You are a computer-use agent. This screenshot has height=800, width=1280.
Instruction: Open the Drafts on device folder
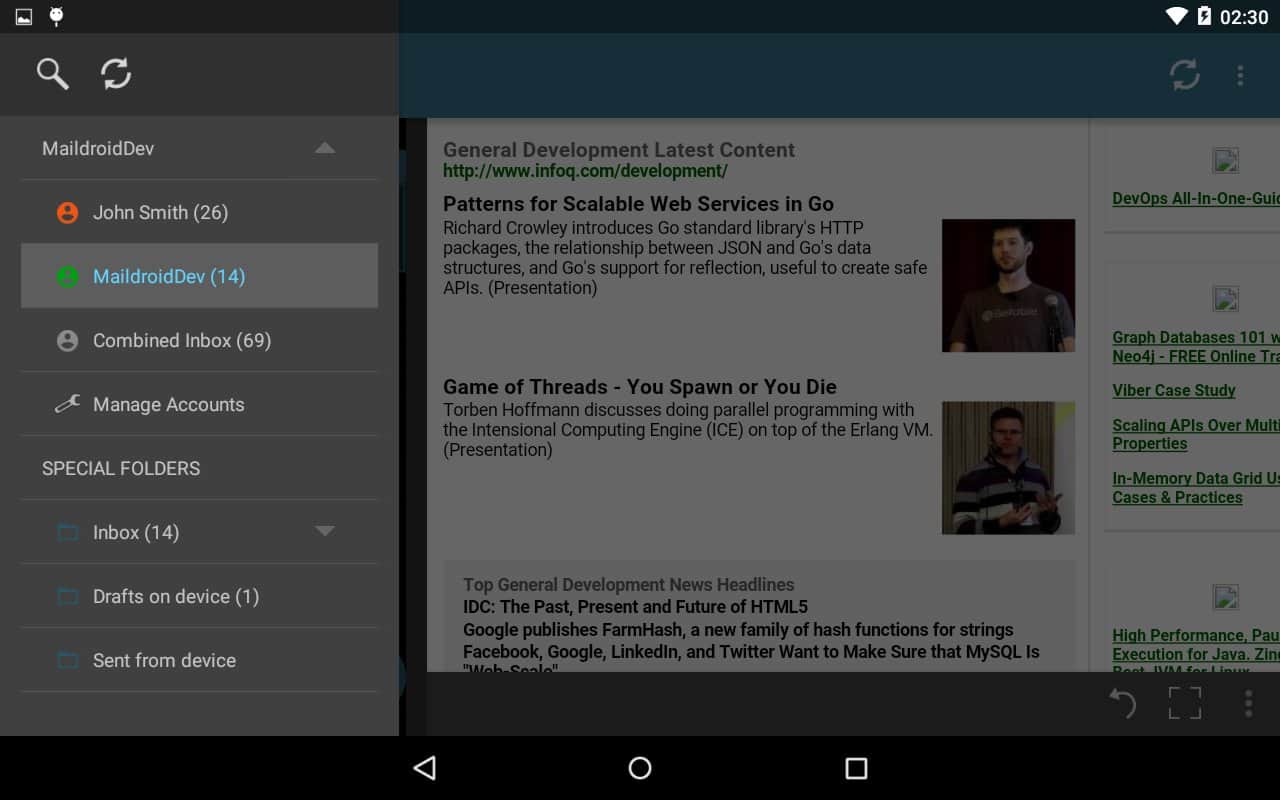click(175, 596)
